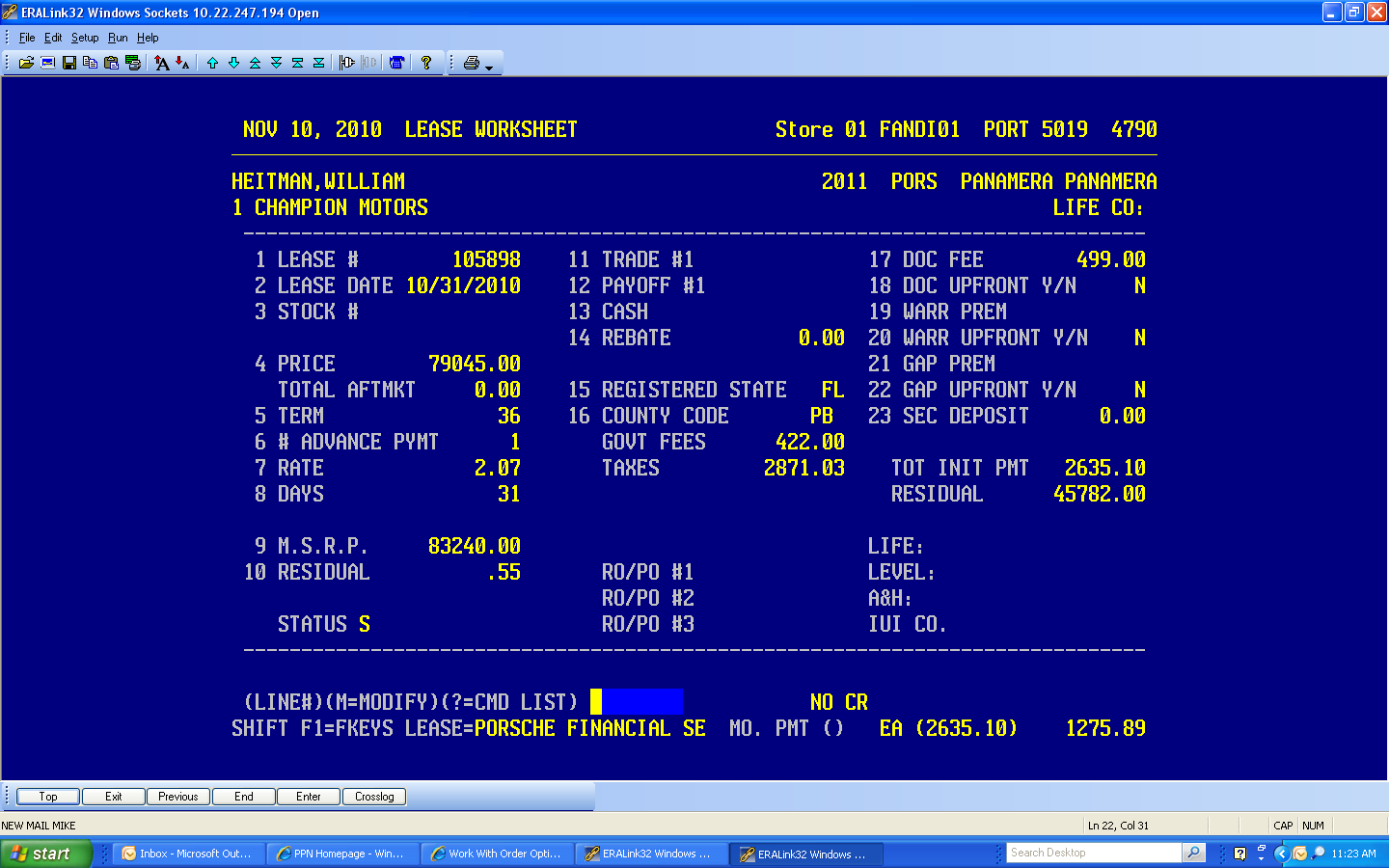Click the floppy disk save icon
Image resolution: width=1389 pixels, height=868 pixels.
click(x=69, y=63)
